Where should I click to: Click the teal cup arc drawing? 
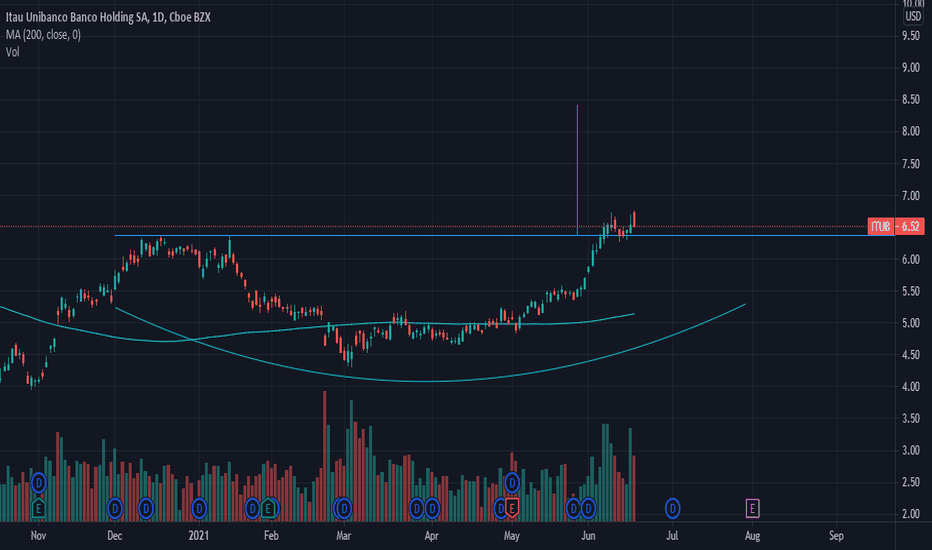click(428, 381)
